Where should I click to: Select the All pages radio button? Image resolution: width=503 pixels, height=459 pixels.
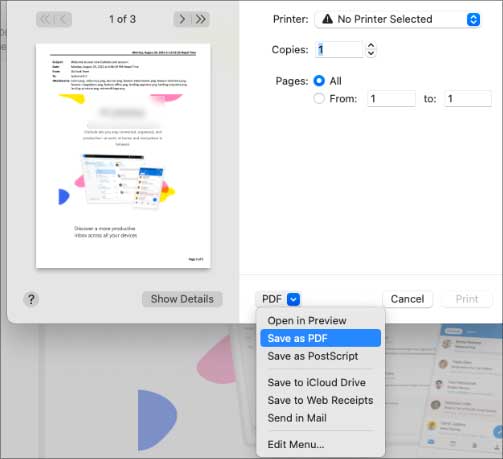pos(319,81)
